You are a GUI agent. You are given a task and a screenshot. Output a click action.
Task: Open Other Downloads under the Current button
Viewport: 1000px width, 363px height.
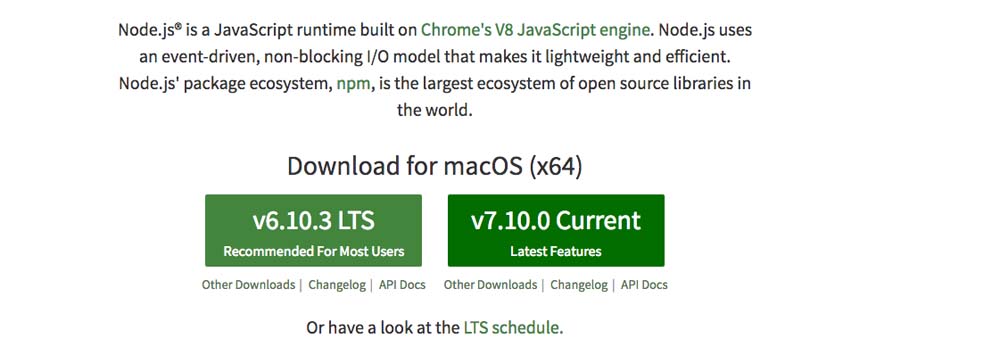[x=490, y=285]
